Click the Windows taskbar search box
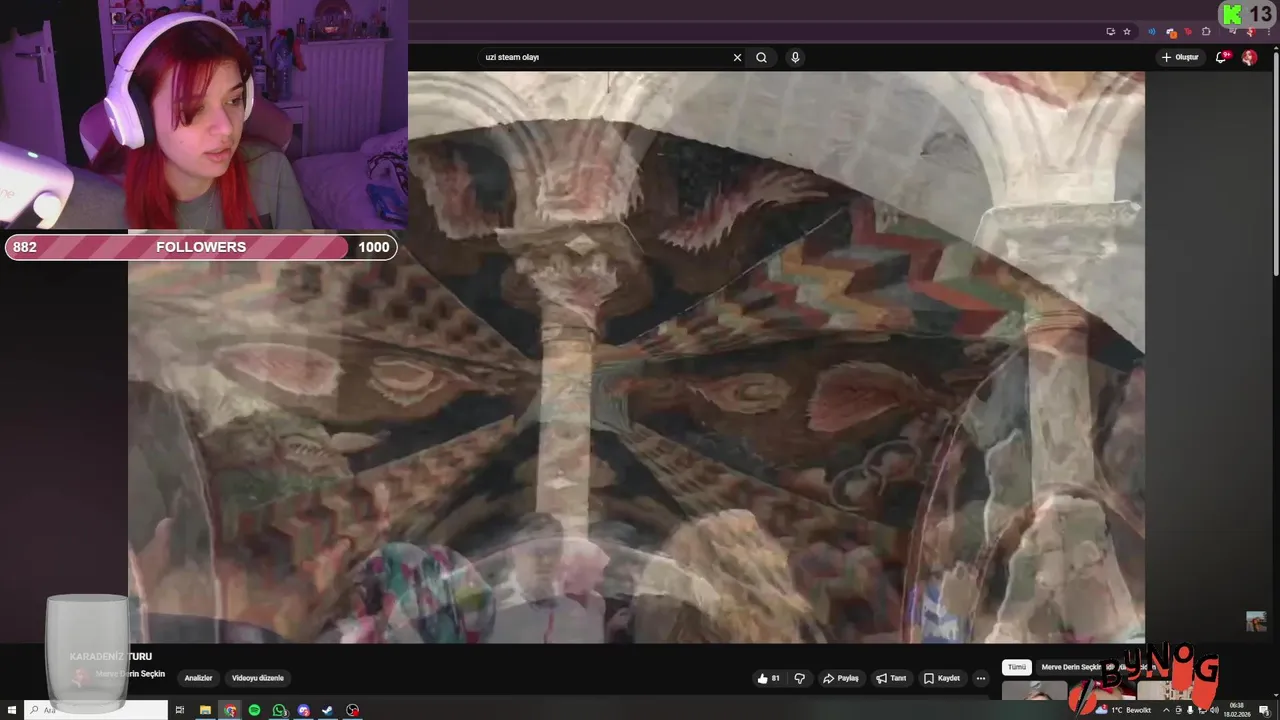The image size is (1280, 720). pos(95,710)
